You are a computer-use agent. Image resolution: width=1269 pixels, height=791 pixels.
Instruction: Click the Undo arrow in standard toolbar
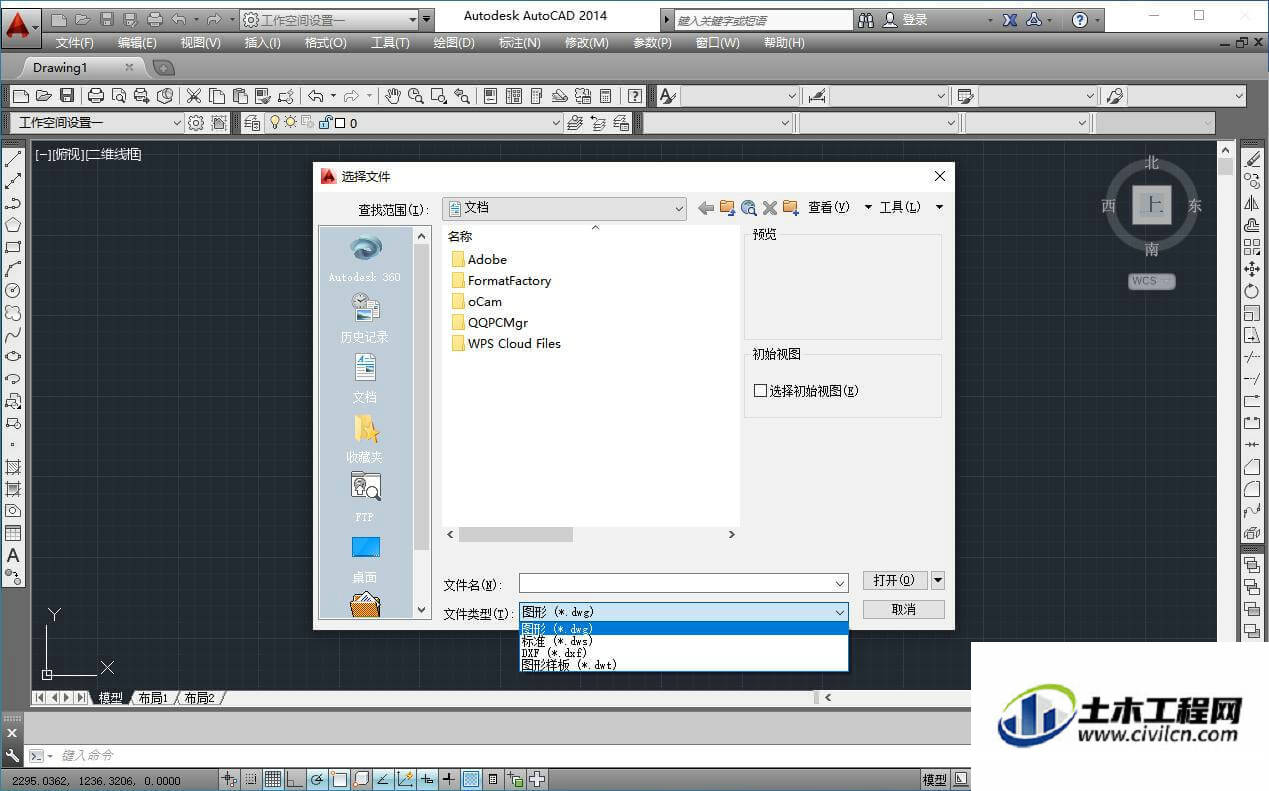point(315,96)
